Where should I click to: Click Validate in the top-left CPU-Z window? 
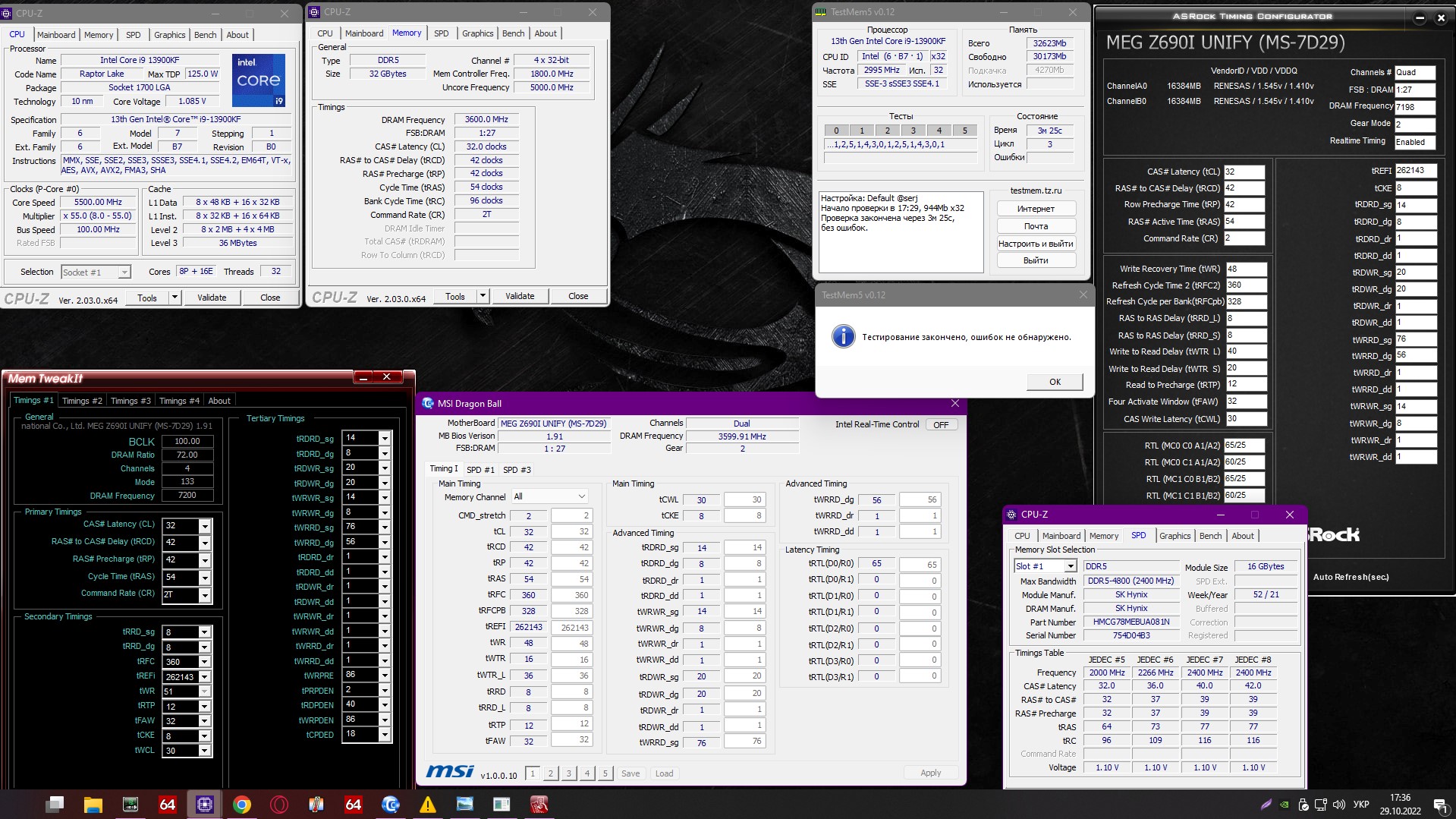point(212,298)
